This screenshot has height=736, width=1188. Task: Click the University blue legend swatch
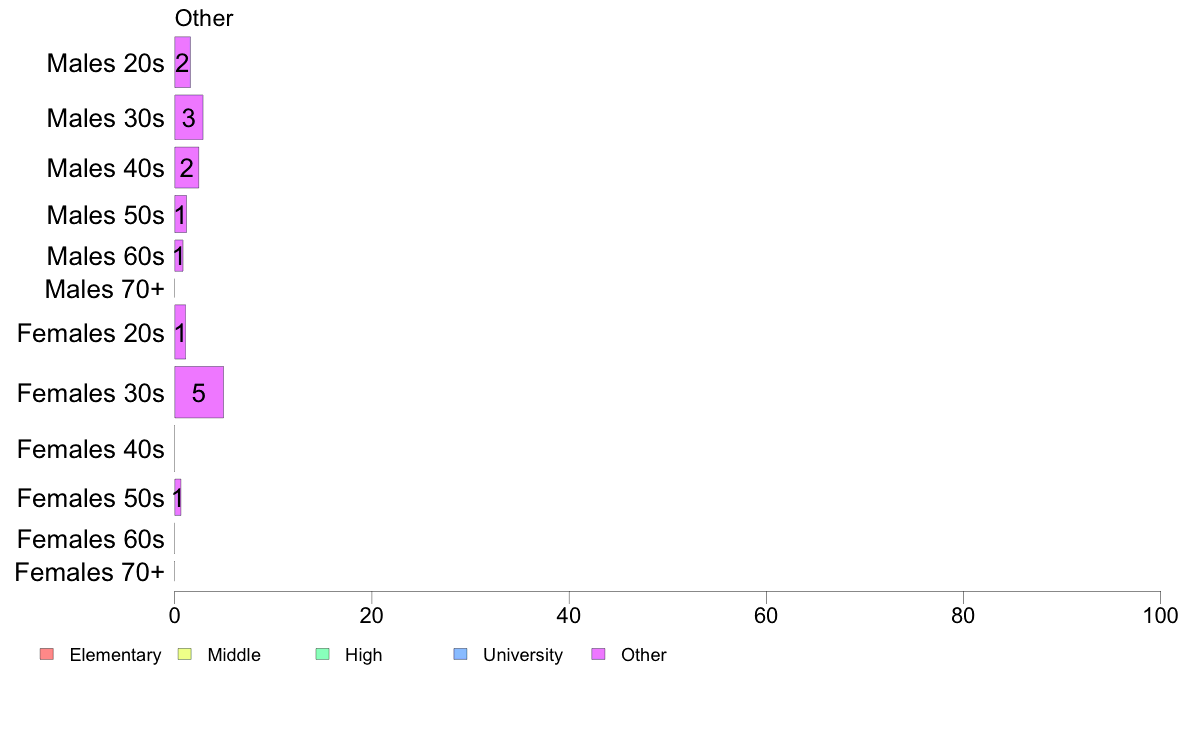[460, 654]
